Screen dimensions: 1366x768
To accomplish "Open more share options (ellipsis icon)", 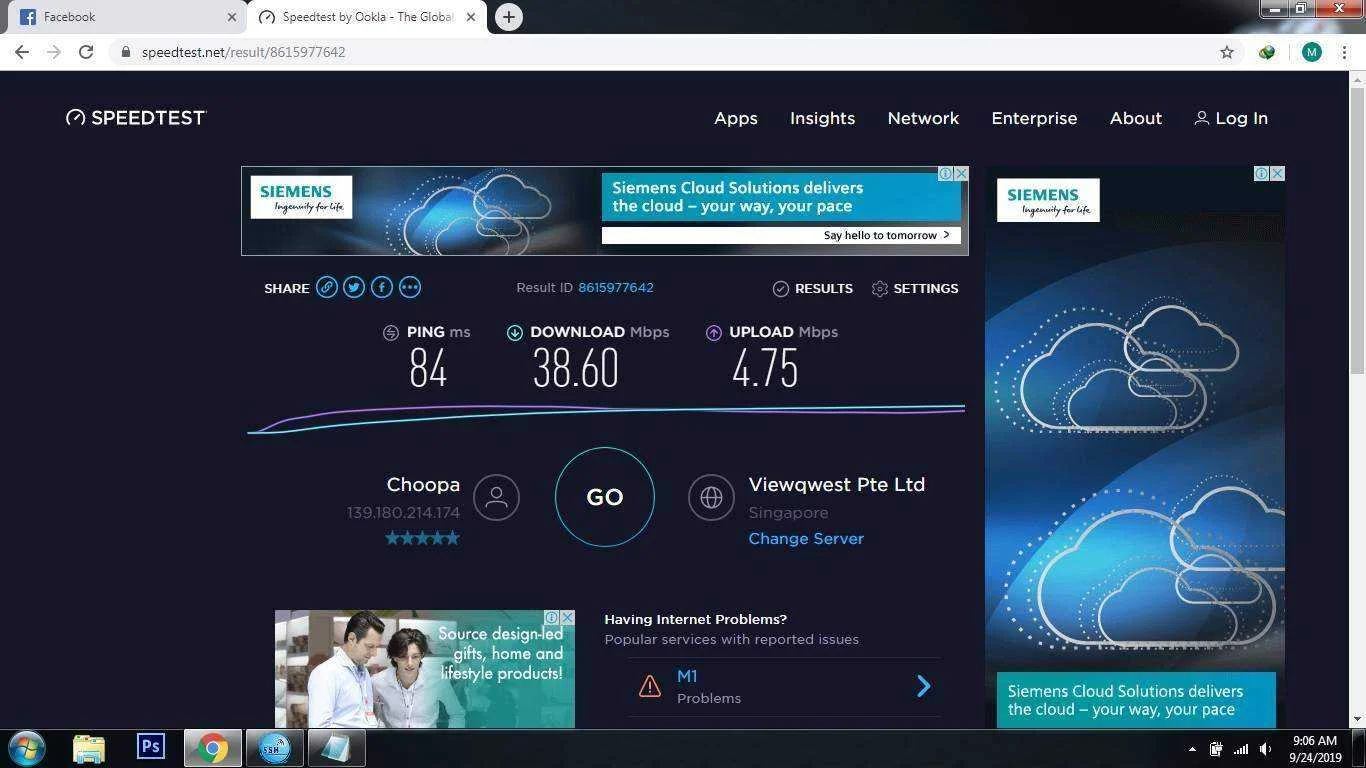I will click(410, 287).
